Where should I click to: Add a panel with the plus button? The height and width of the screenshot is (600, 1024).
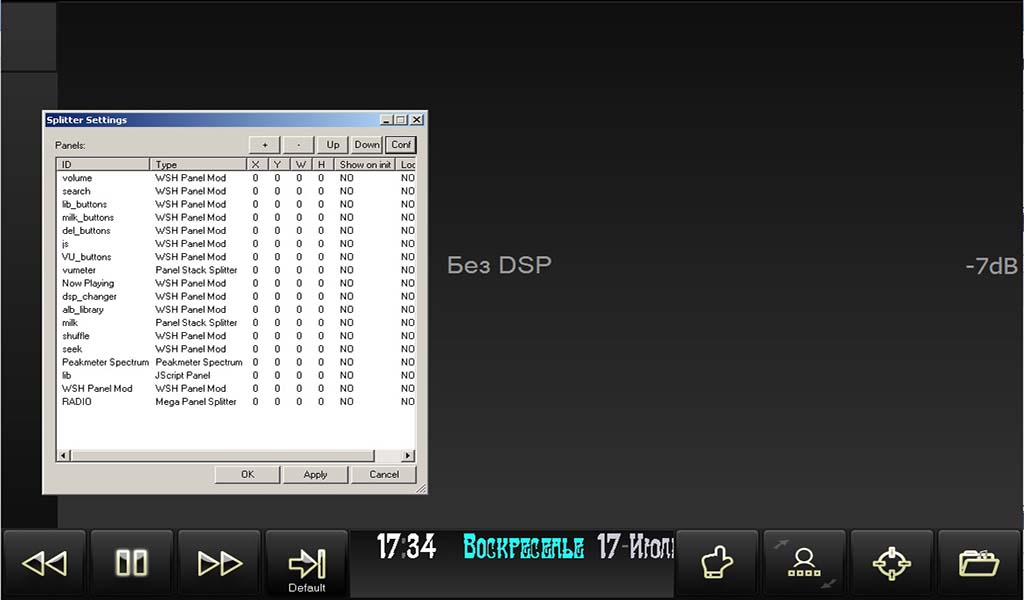click(x=264, y=145)
